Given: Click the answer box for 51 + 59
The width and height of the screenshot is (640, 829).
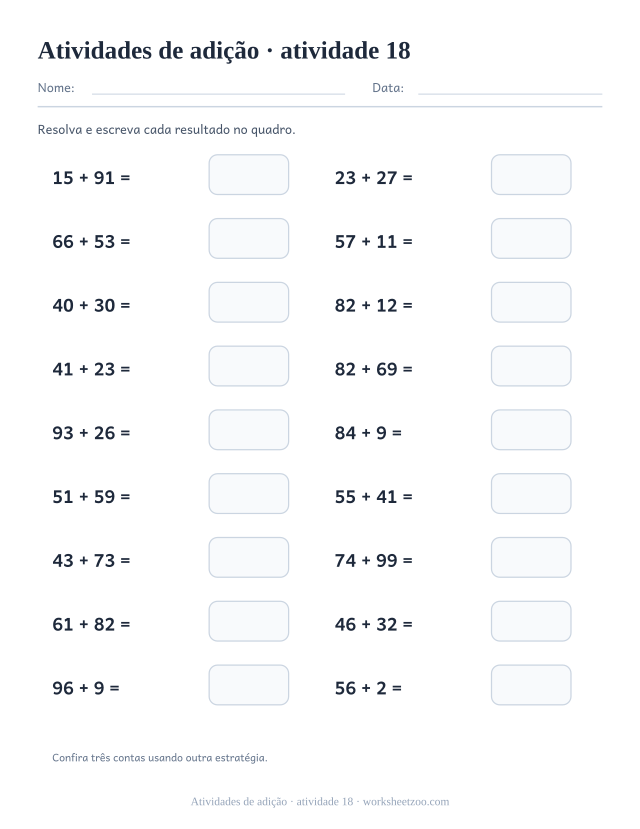Looking at the screenshot, I should tap(248, 494).
